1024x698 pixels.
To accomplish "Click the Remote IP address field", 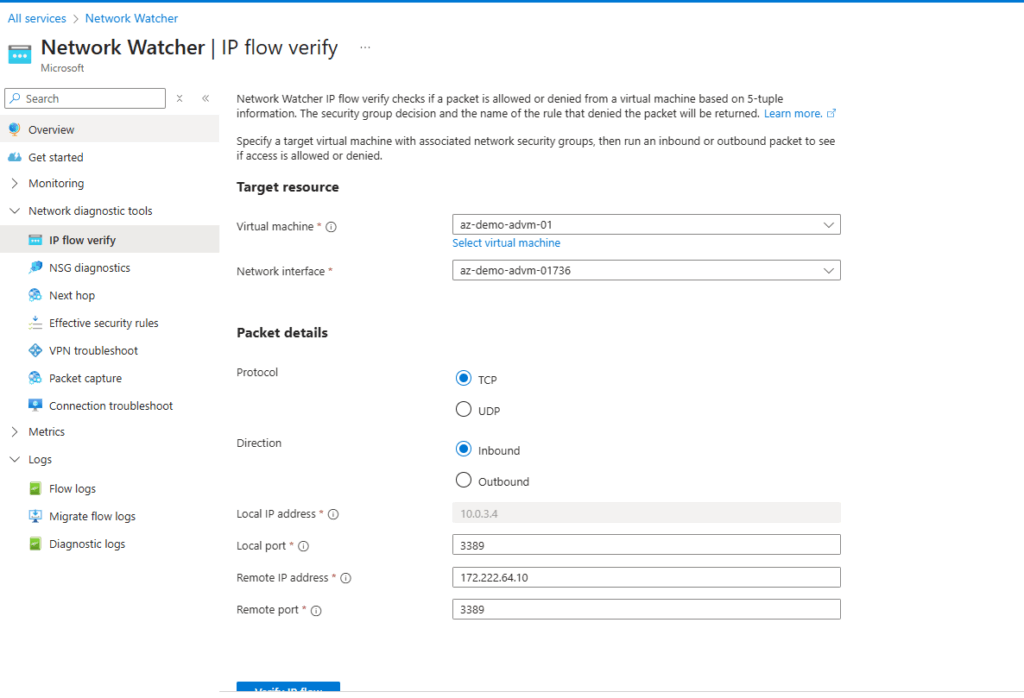I will tap(646, 578).
